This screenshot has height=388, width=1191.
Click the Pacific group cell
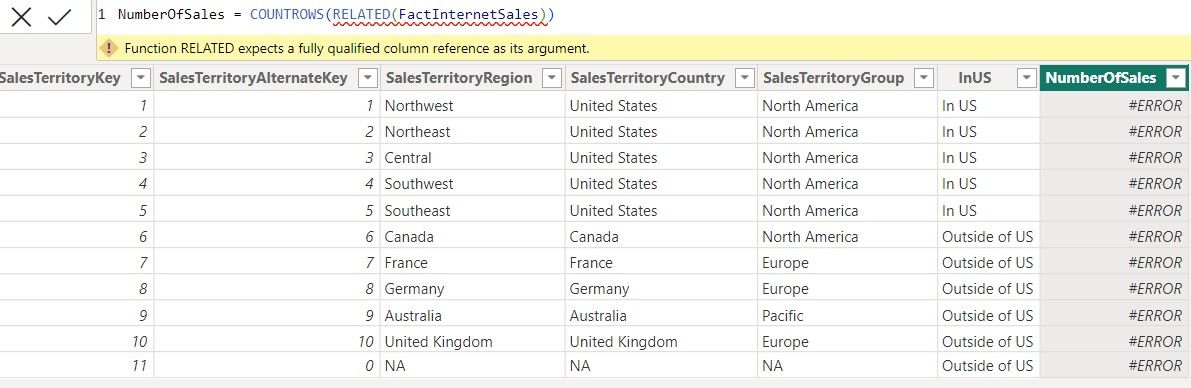[x=847, y=315]
